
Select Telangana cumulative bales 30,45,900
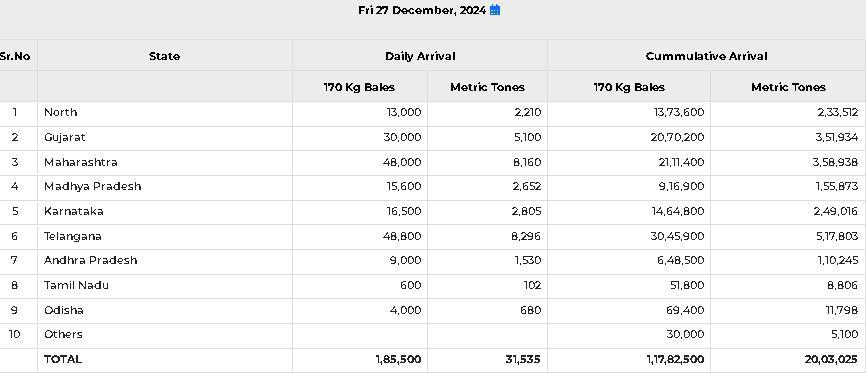tap(677, 236)
